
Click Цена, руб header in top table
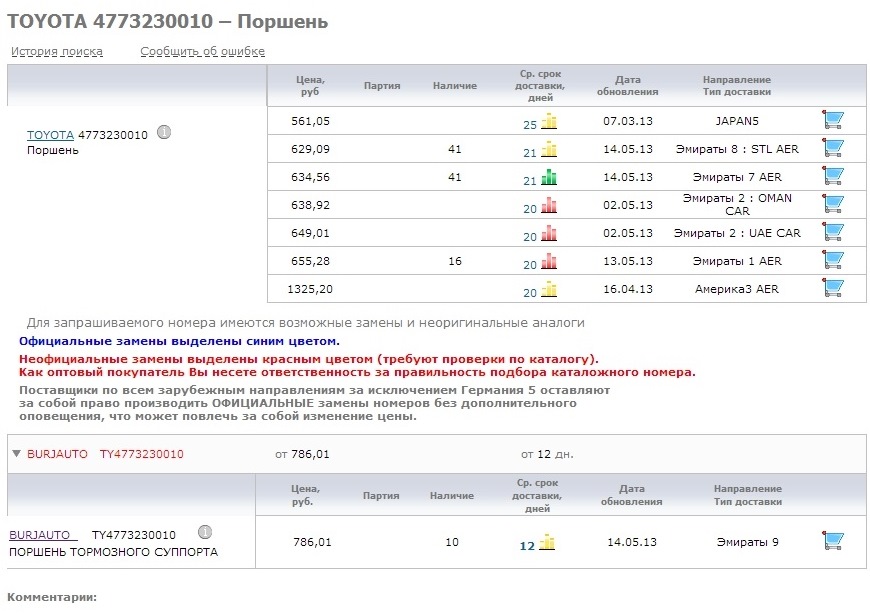click(x=310, y=85)
